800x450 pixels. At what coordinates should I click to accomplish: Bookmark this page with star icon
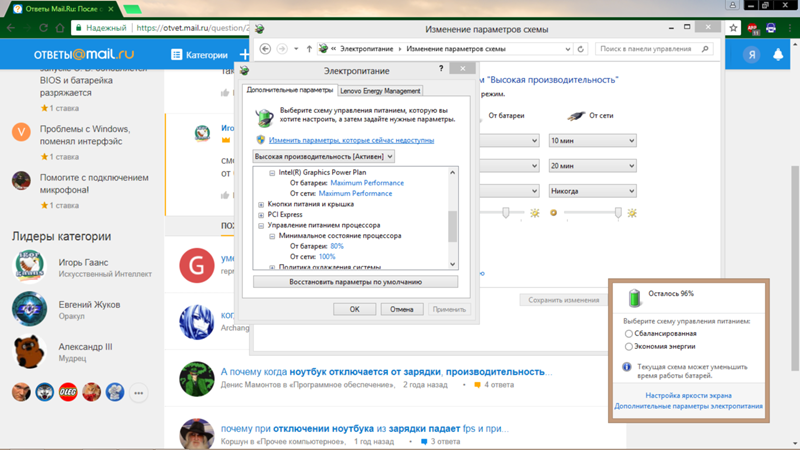click(x=733, y=28)
